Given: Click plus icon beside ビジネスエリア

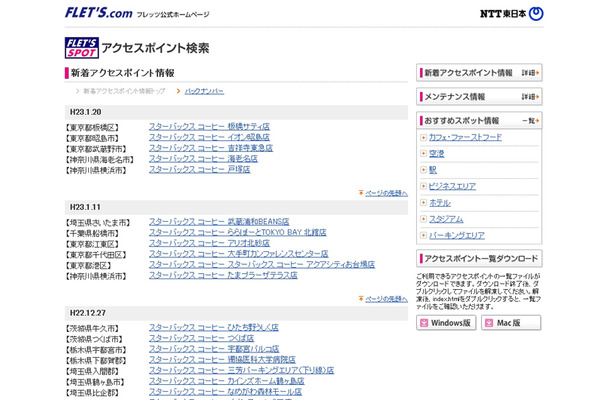Looking at the screenshot, I should coord(423,186).
